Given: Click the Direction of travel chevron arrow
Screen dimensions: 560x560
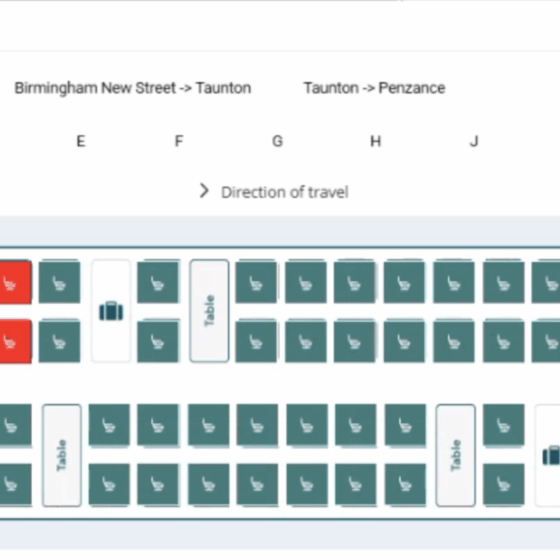Looking at the screenshot, I should click(204, 191).
